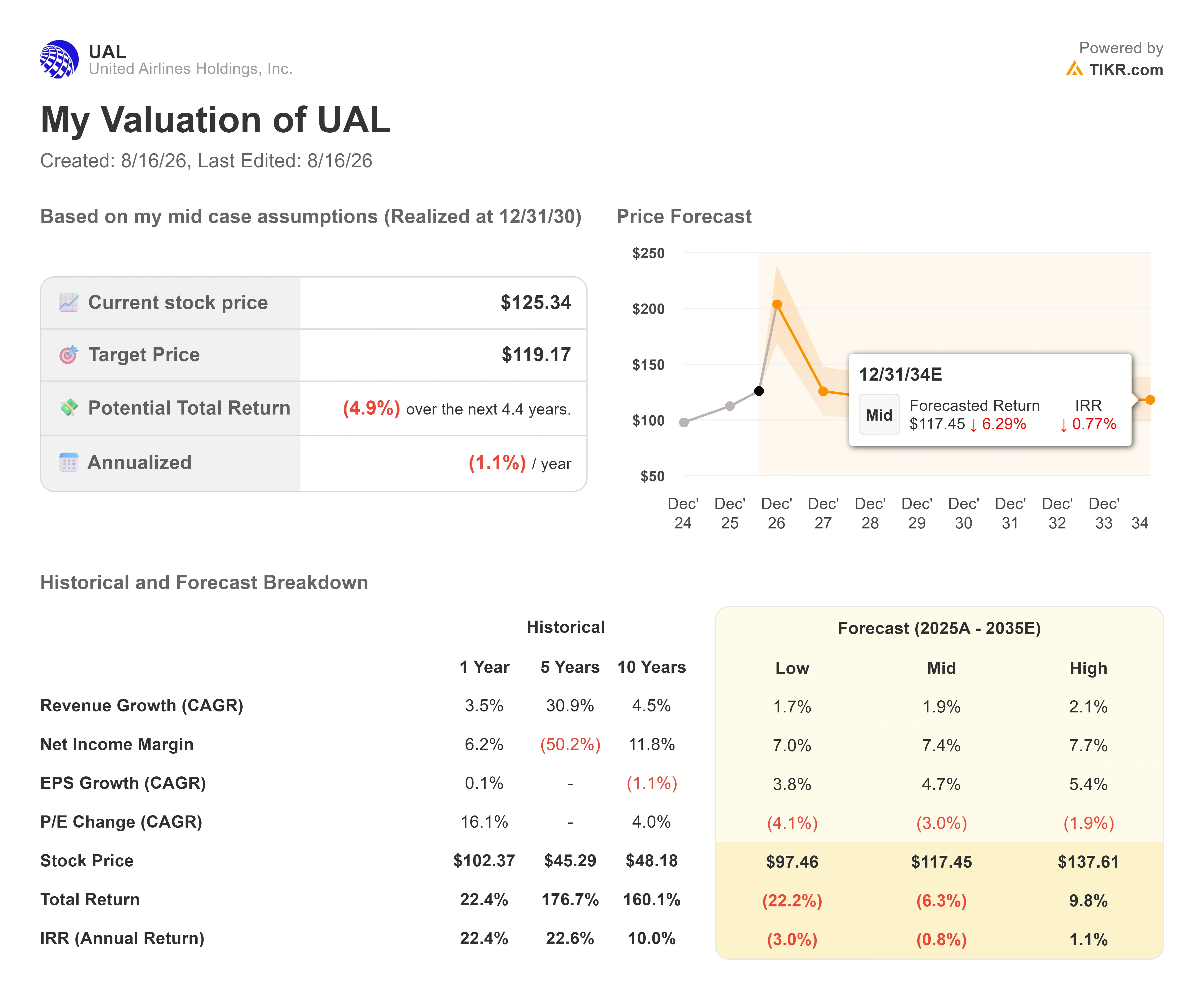Screen dimensions: 1204x990
Task: Select the Mid case badge in tooltip
Action: point(879,415)
